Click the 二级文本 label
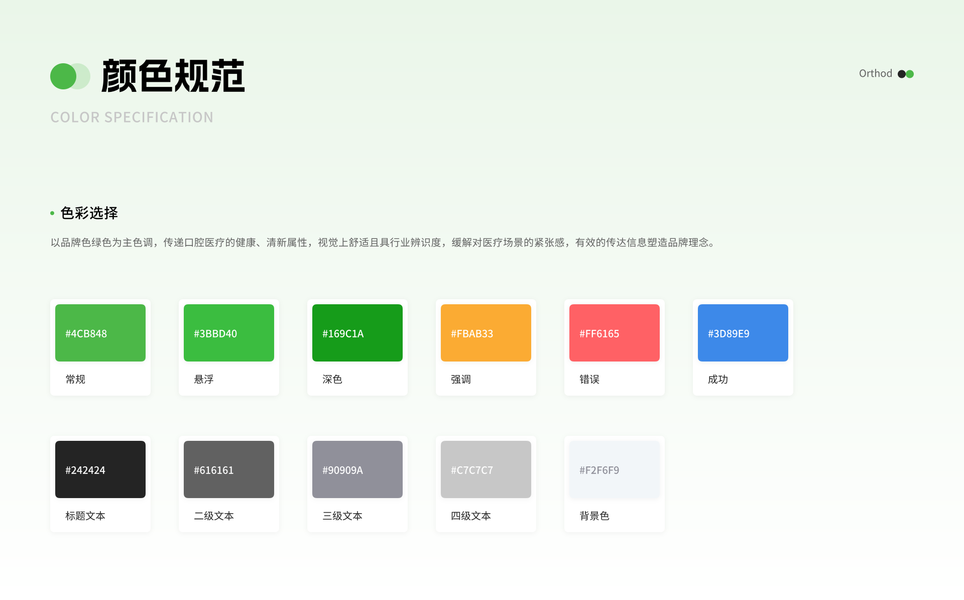 point(213,516)
